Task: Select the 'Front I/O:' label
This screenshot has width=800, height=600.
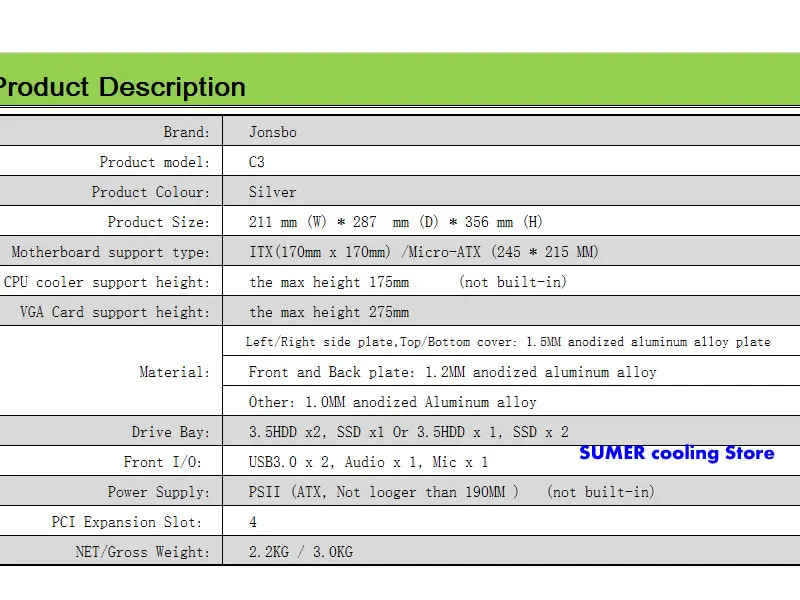Action: click(163, 462)
